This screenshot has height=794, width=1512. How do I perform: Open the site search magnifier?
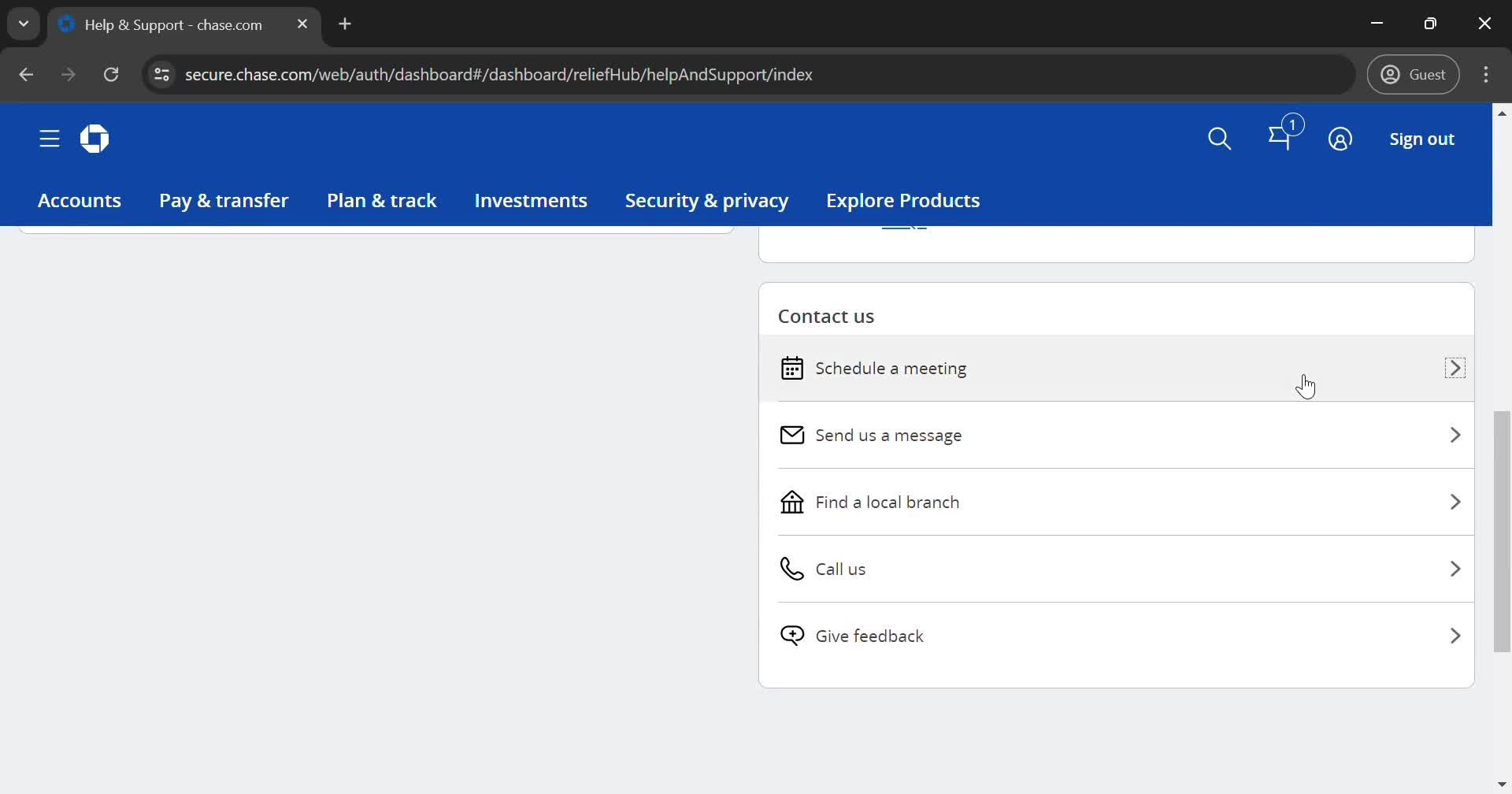(x=1219, y=139)
